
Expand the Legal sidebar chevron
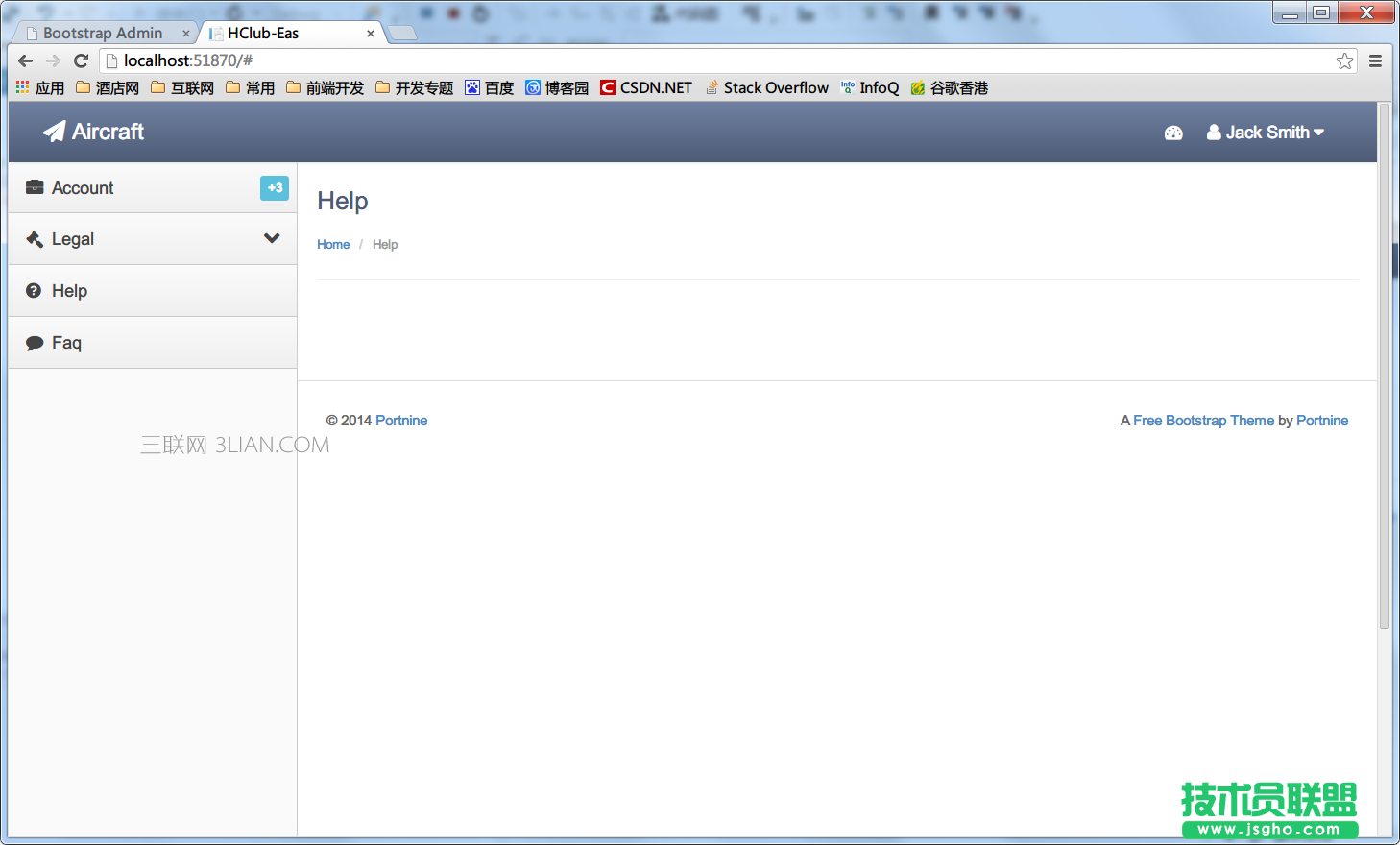272,238
